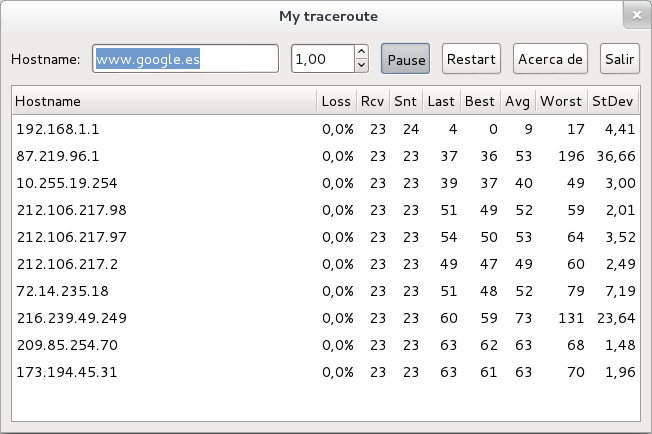Screen dimensions: 652x434
Task: Sort by the Avg column header
Action: point(518,101)
